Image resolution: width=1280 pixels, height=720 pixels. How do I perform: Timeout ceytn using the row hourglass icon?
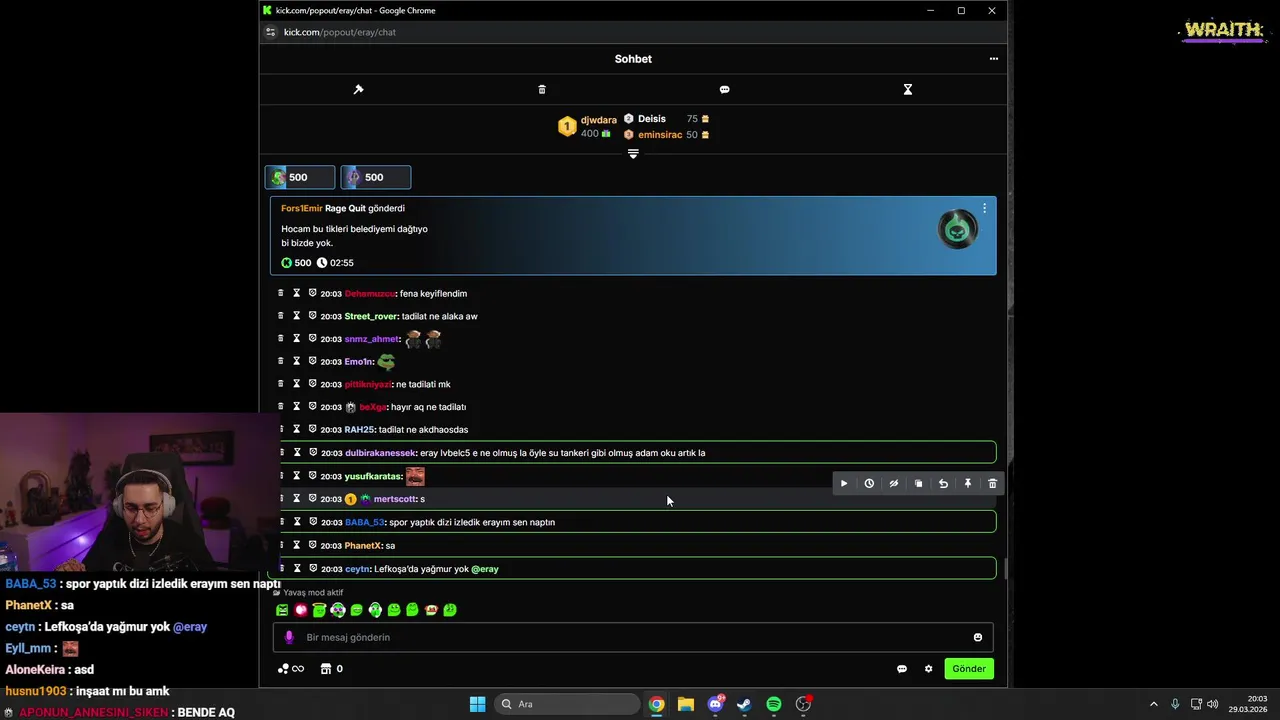(x=296, y=569)
